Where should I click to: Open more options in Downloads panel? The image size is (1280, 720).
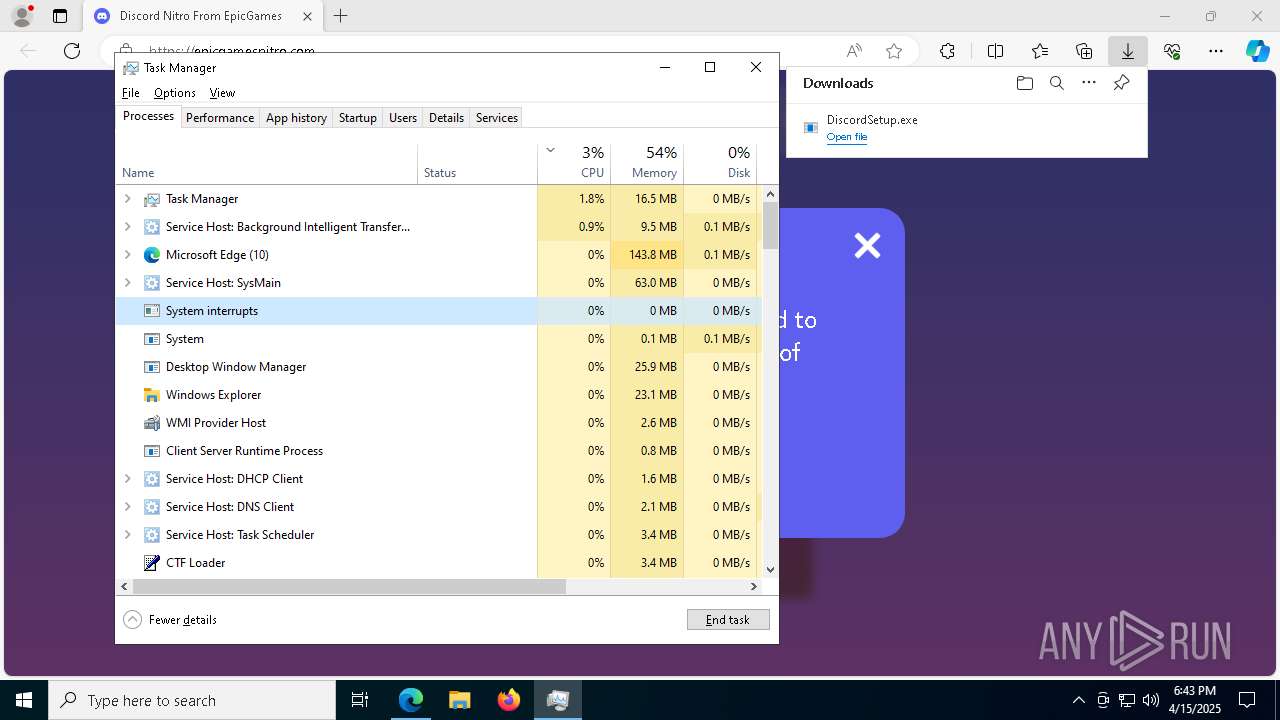click(1089, 83)
